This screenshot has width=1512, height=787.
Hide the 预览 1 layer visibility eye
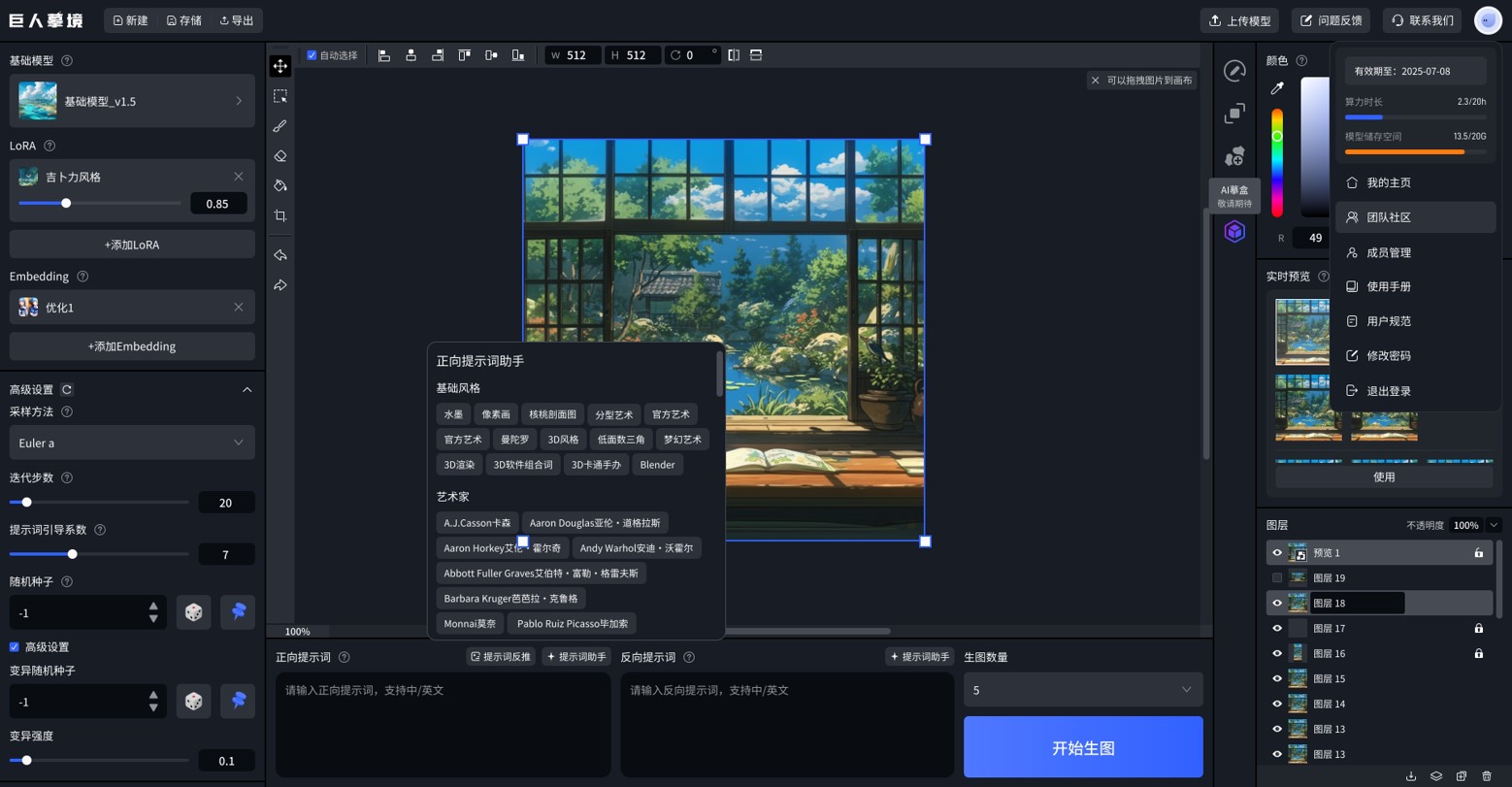point(1277,552)
